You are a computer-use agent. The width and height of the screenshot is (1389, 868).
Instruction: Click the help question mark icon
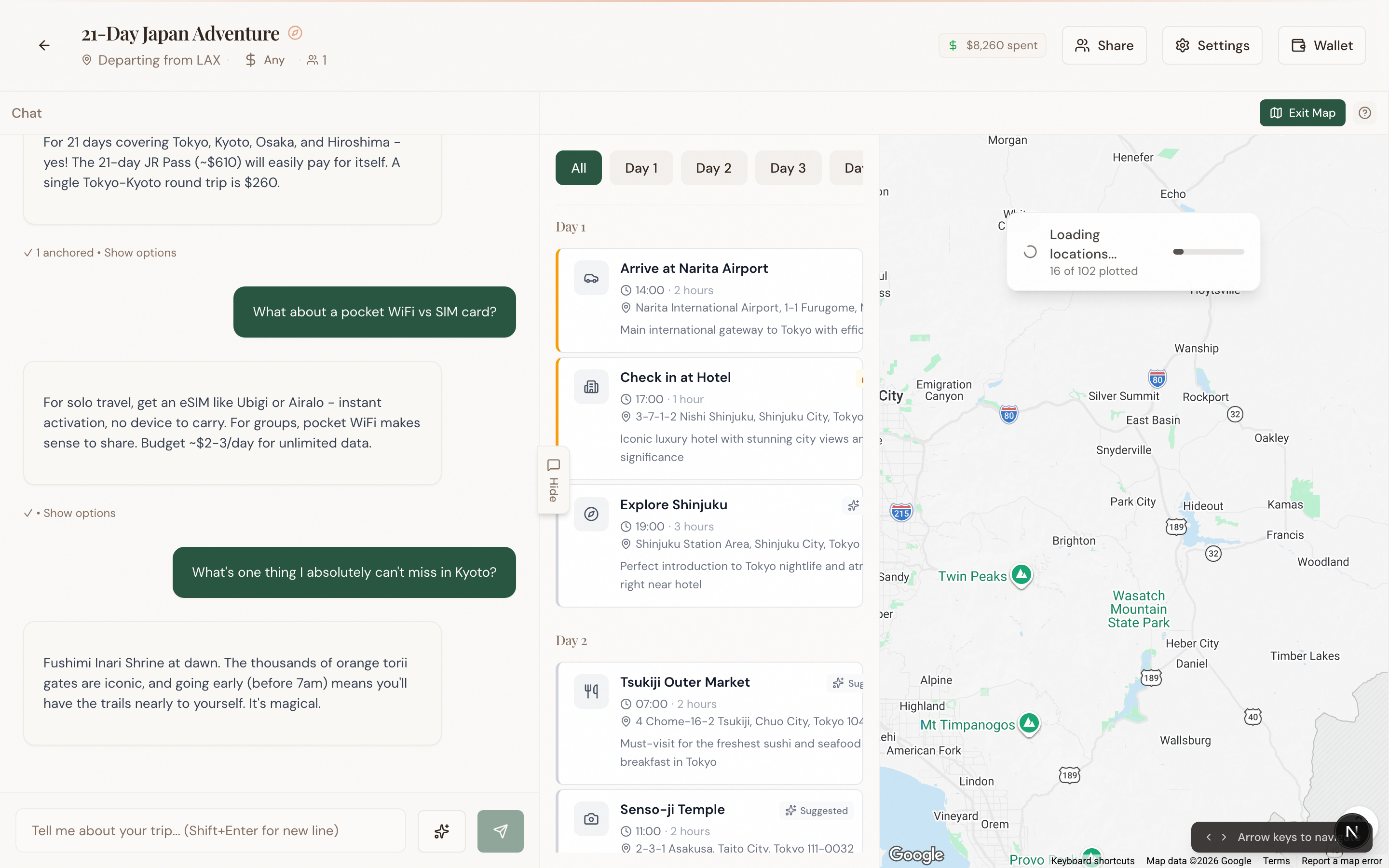[x=1364, y=113]
